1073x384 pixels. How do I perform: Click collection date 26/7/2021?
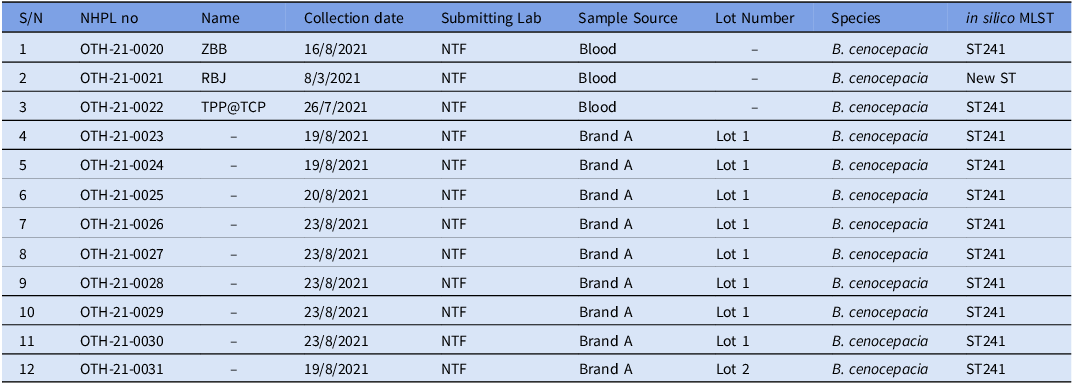click(x=336, y=107)
